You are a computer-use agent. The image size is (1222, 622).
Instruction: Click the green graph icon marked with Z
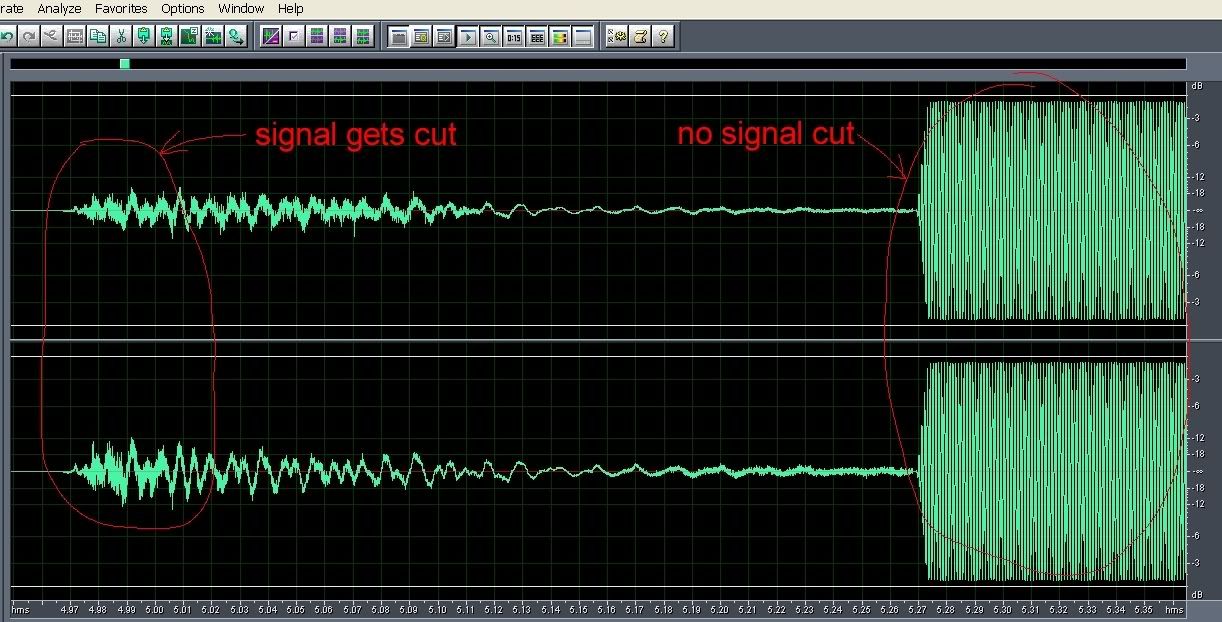(190, 37)
